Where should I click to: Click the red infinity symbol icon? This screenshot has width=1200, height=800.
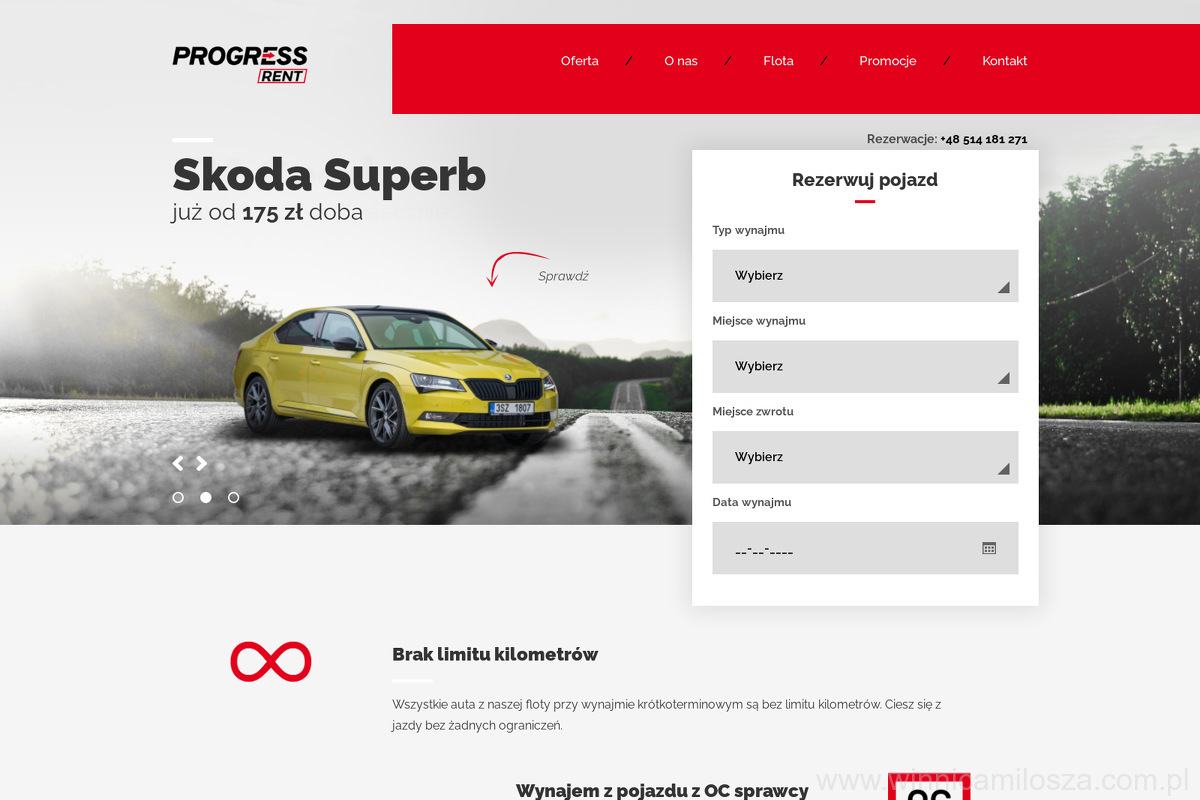(271, 662)
